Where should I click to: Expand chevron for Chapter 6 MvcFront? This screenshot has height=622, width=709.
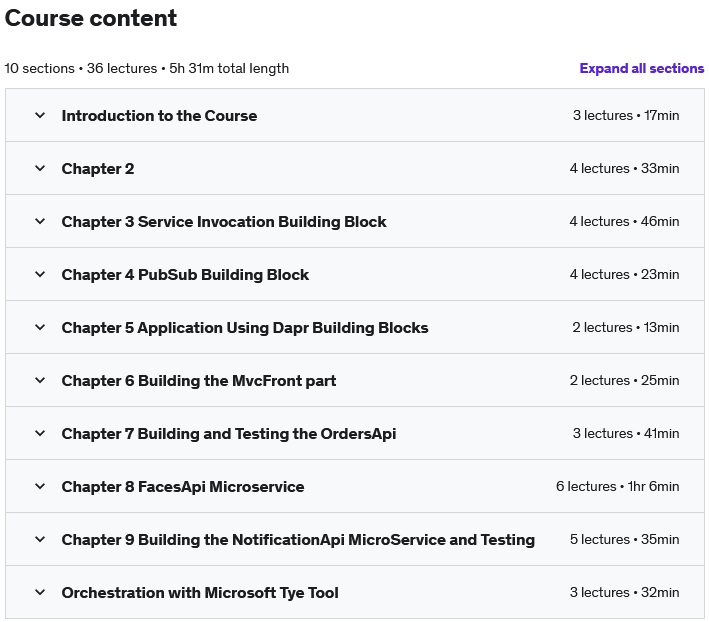[x=40, y=380]
